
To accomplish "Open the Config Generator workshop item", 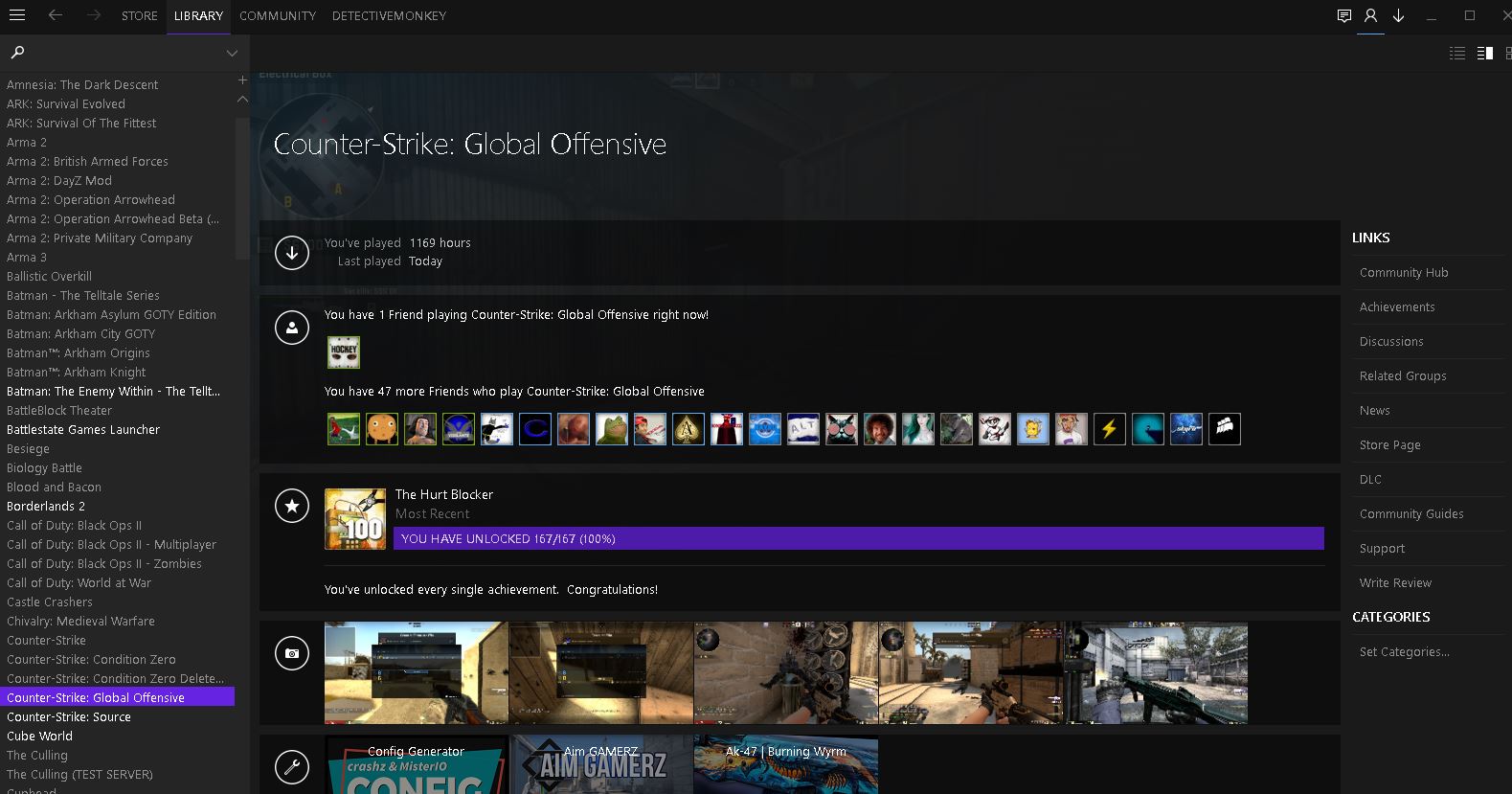I will click(417, 764).
